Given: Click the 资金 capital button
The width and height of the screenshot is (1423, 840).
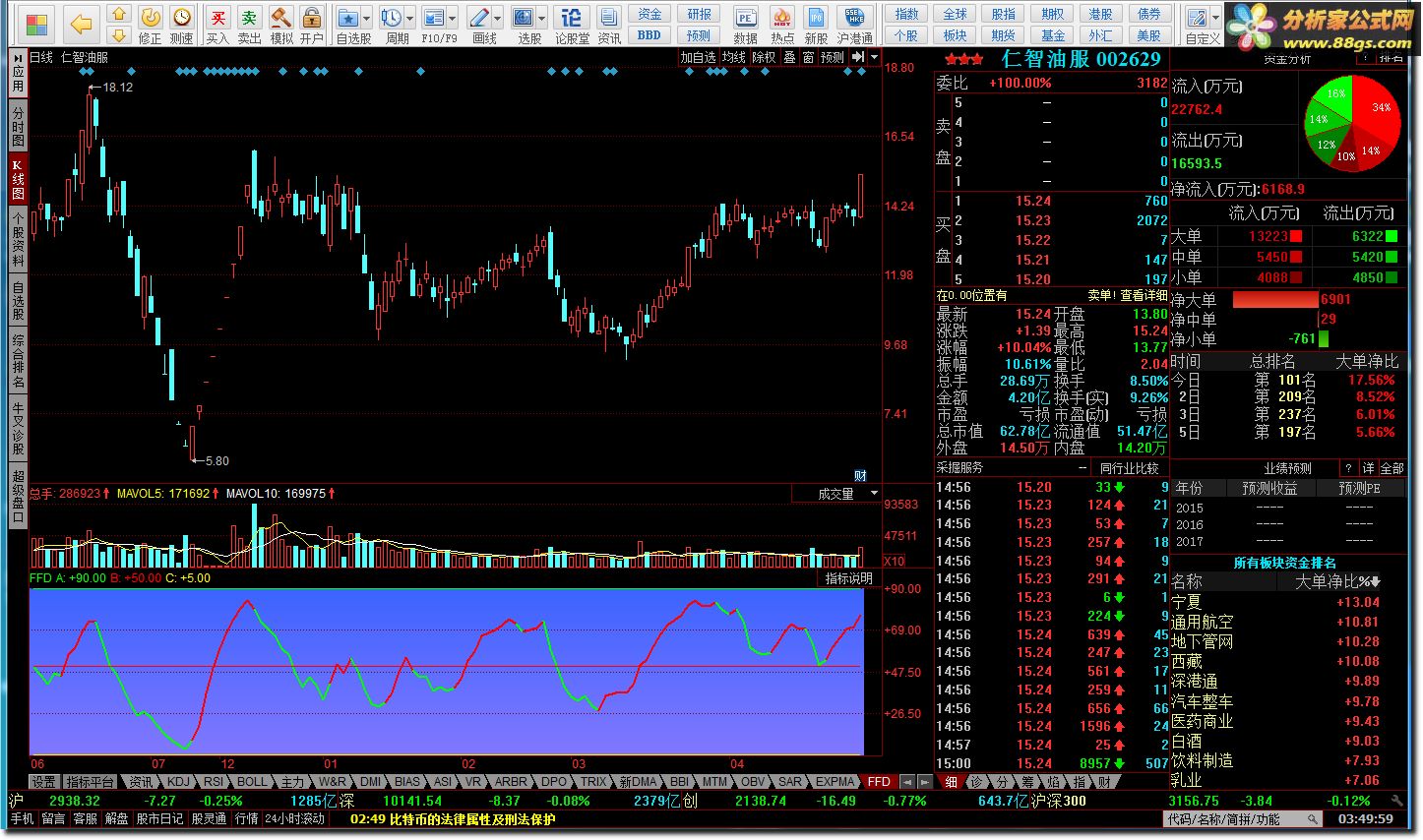Looking at the screenshot, I should click(x=650, y=14).
